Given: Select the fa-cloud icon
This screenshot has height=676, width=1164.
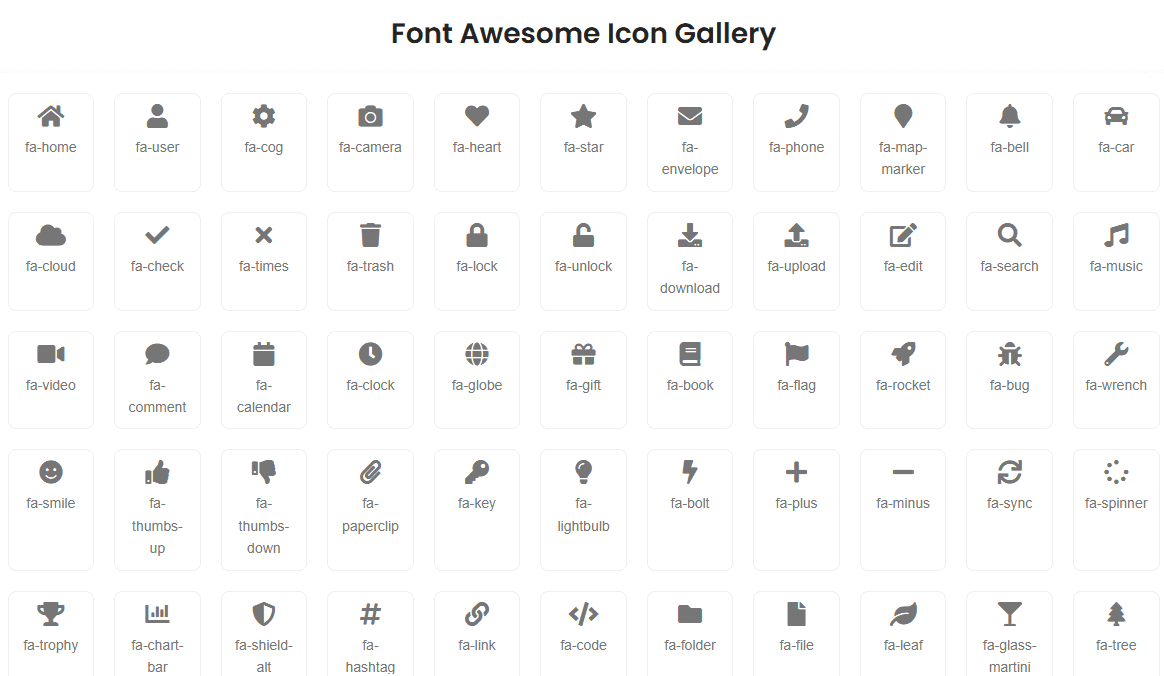Looking at the screenshot, I should click(50, 235).
